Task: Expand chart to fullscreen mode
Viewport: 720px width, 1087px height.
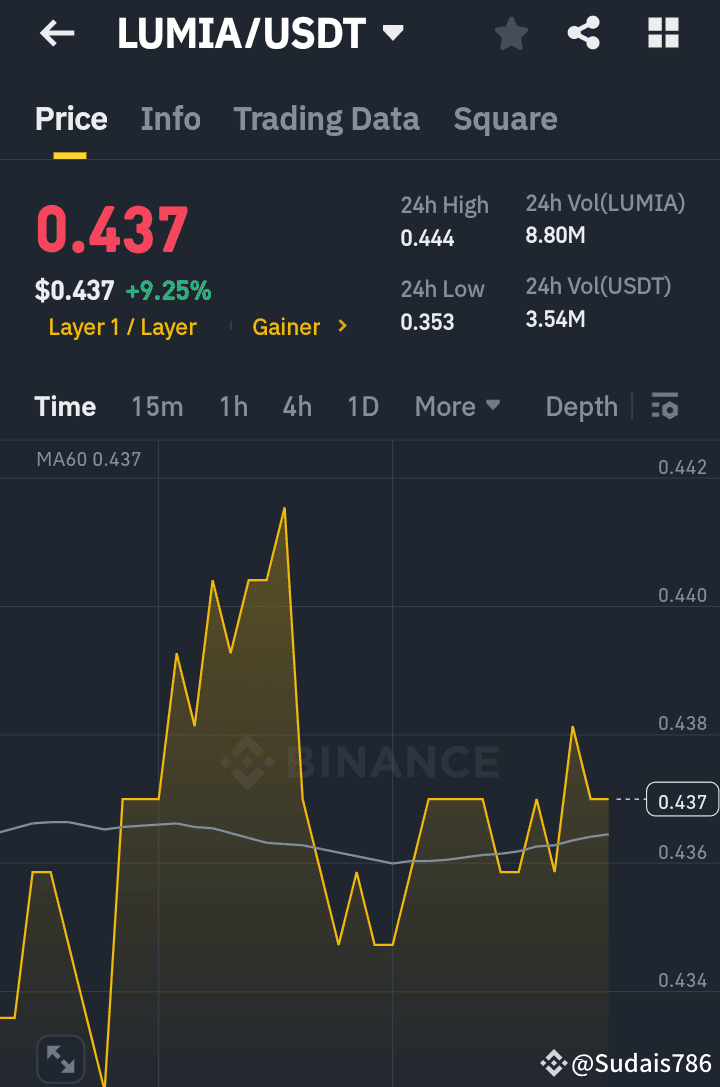Action: pyautogui.click(x=60, y=1058)
